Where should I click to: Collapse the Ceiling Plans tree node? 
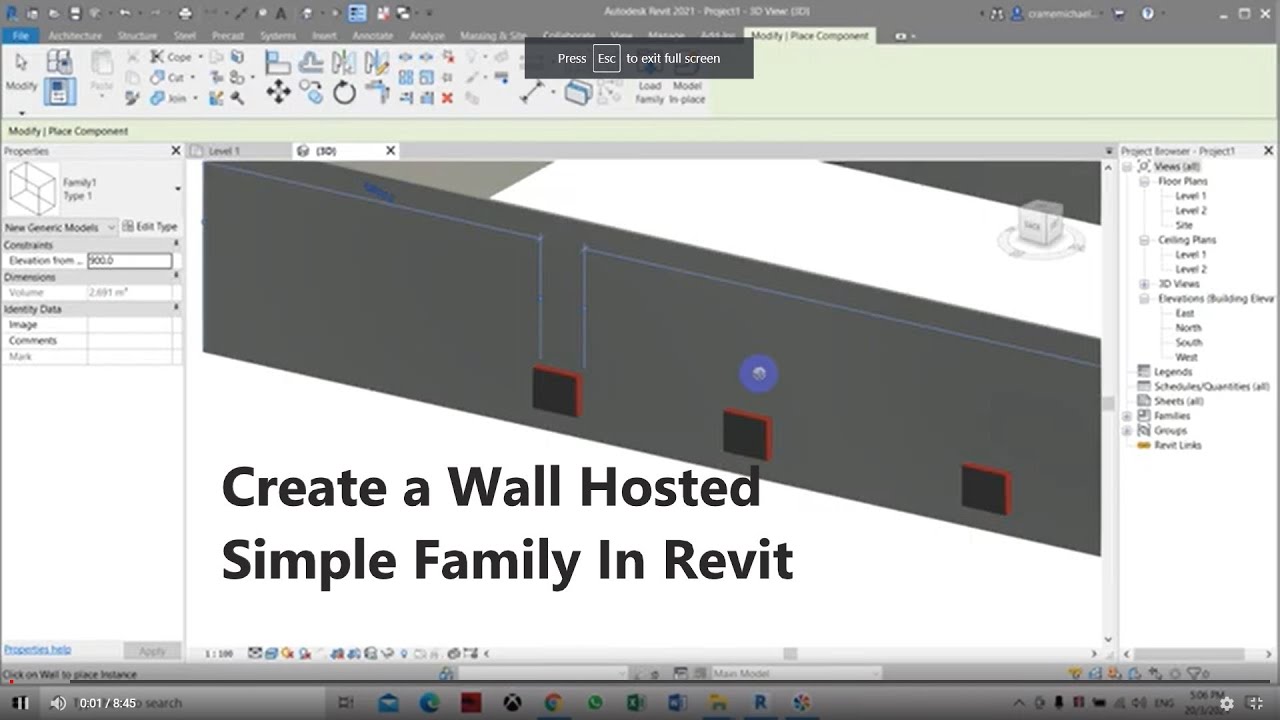1145,240
